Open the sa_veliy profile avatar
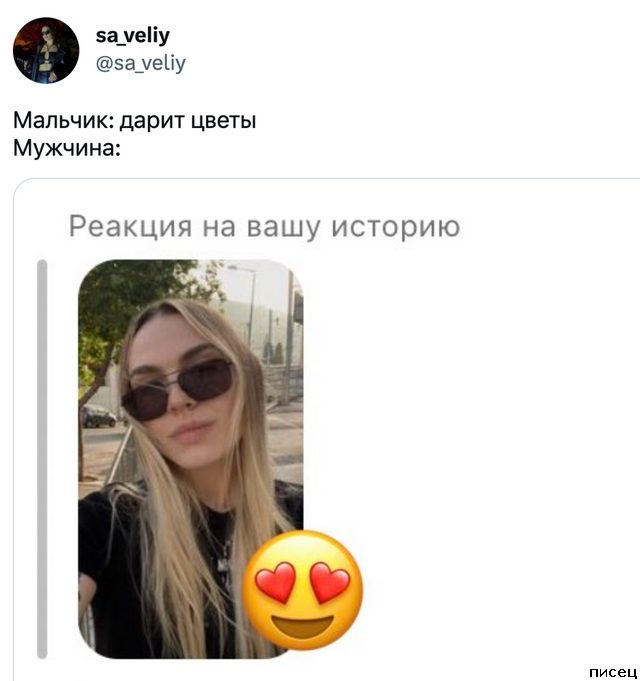640x681 pixels. click(x=46, y=50)
